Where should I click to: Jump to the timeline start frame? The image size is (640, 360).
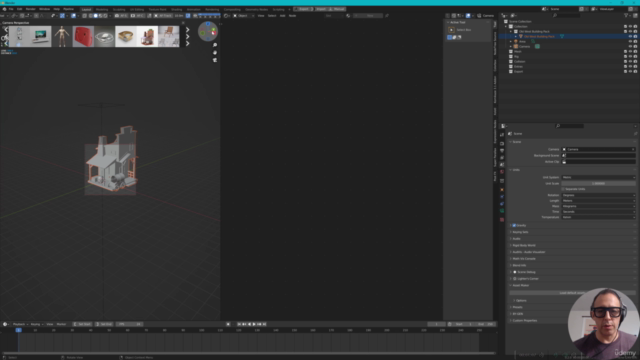coord(239,324)
